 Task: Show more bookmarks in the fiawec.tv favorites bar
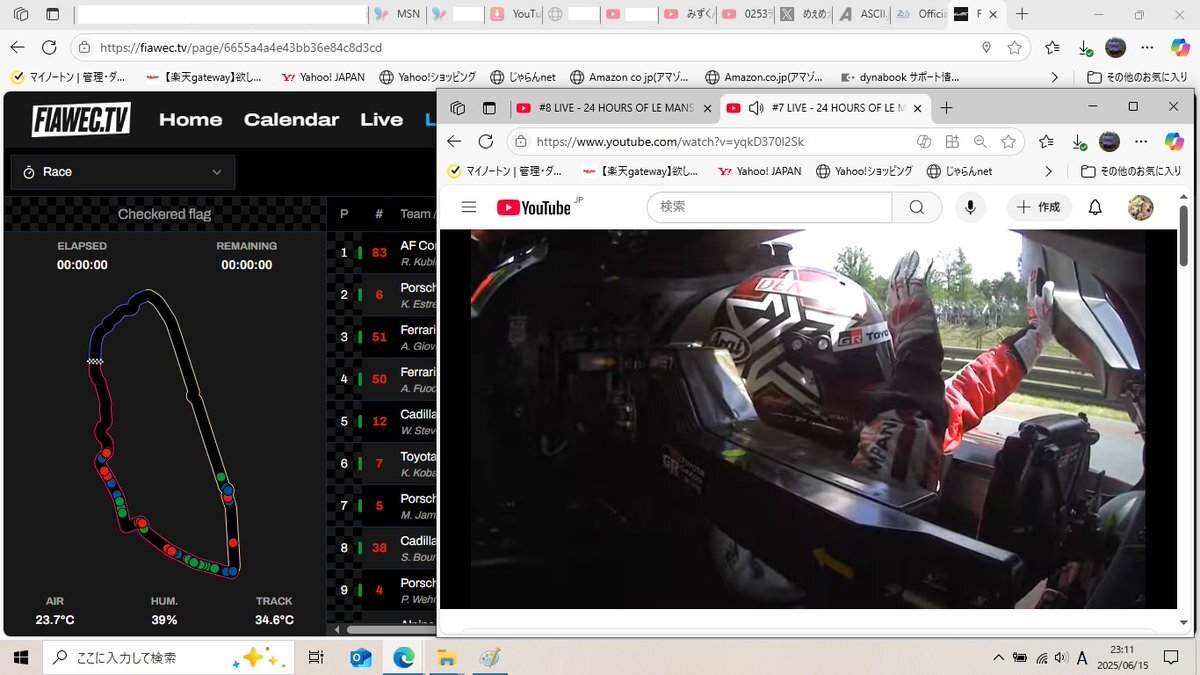tap(1054, 76)
